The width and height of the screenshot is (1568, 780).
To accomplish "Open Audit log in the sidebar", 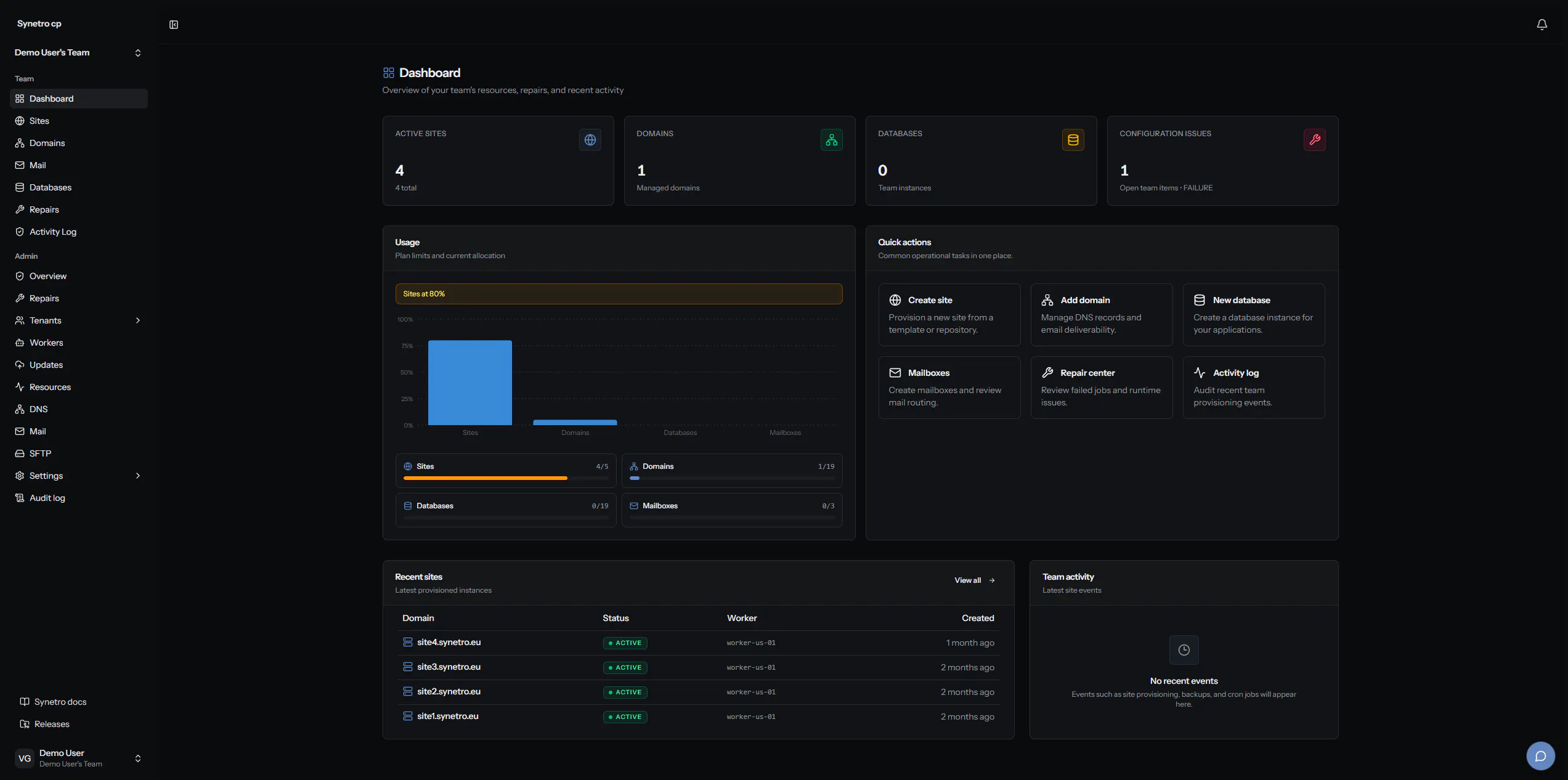I will (x=79, y=498).
